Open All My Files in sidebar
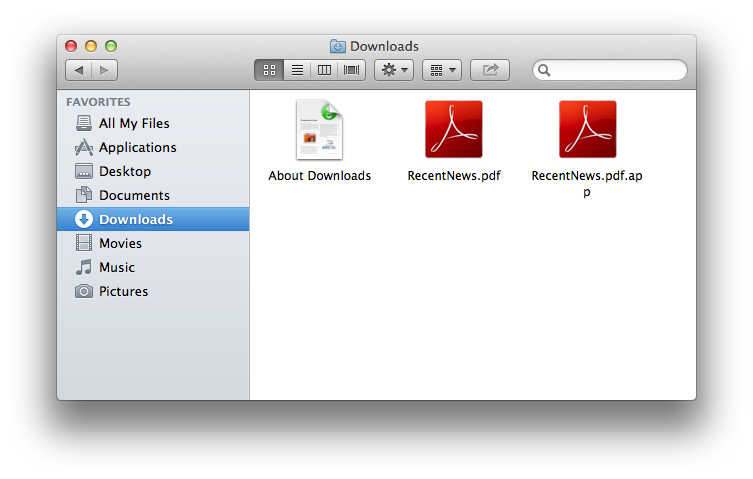The height and width of the screenshot is (479, 753). pos(134,123)
